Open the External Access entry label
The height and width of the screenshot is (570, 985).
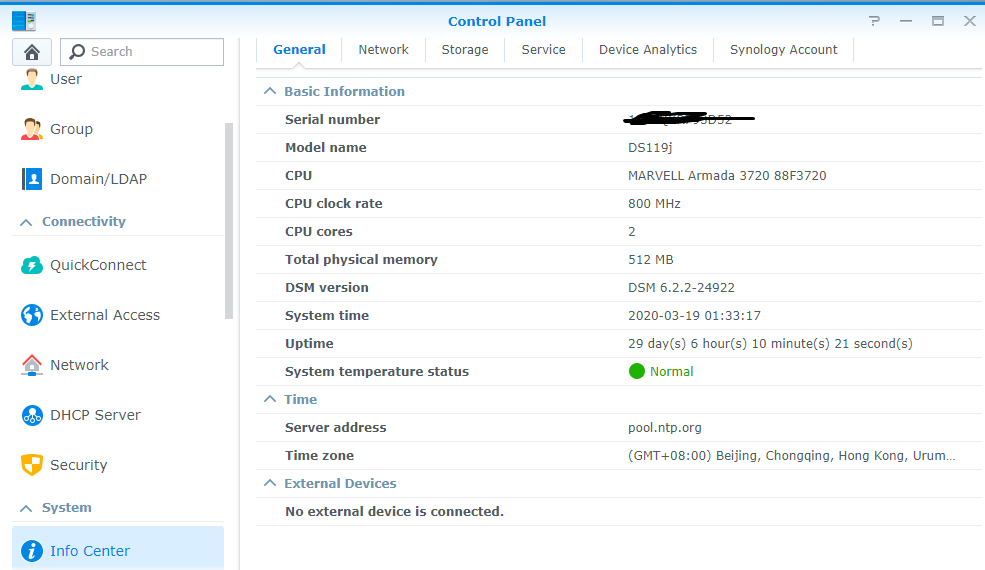coord(105,315)
